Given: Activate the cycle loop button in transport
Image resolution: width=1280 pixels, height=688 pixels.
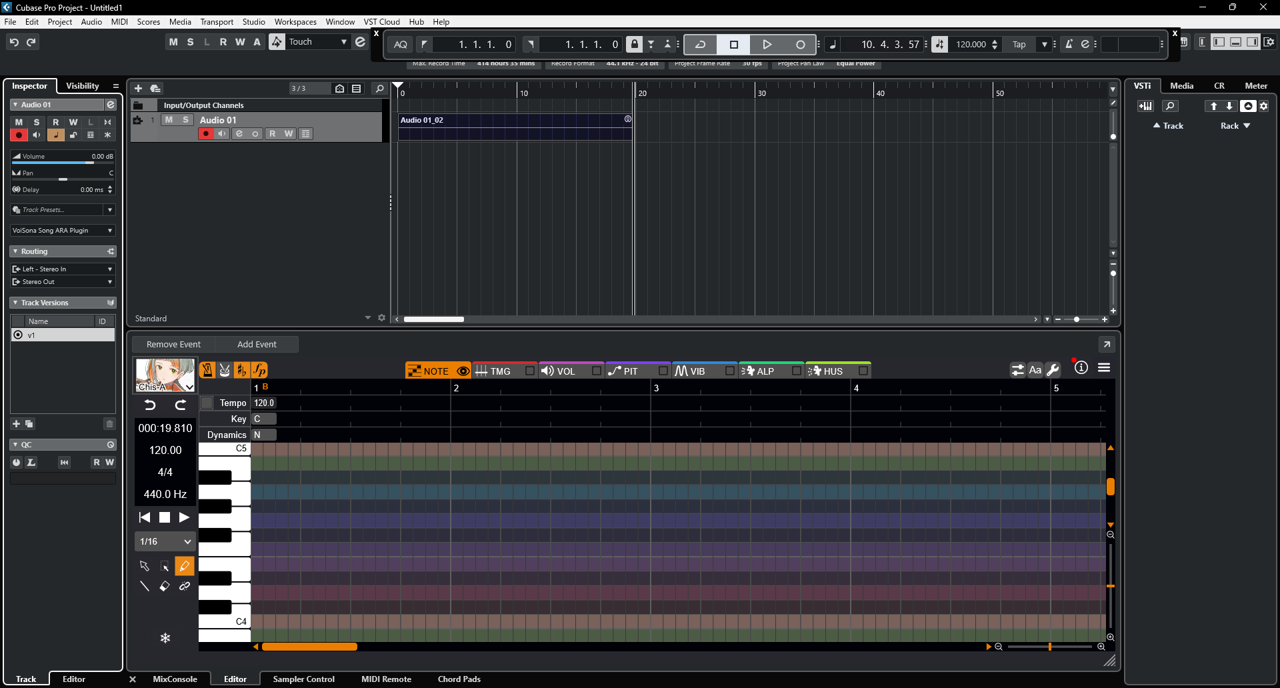Looking at the screenshot, I should pos(700,44).
